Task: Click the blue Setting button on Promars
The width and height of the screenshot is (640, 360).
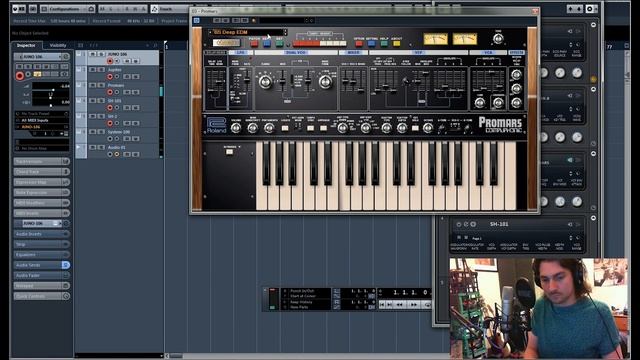Action: [x=371, y=43]
